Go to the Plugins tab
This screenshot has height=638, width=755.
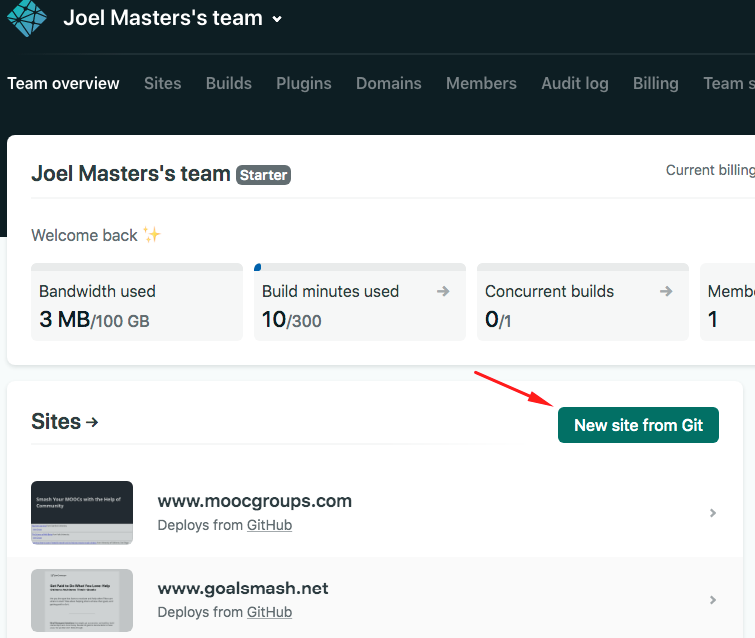coord(304,83)
